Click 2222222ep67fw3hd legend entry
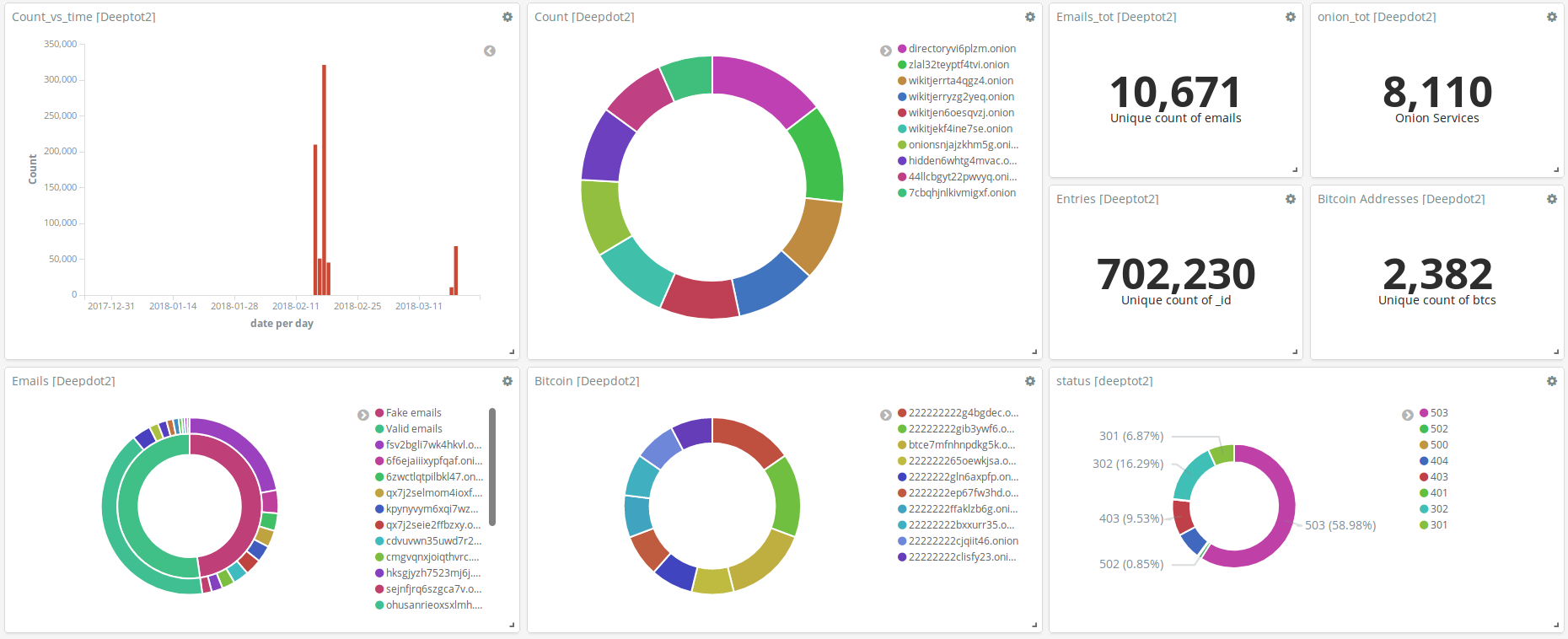Image resolution: width=1568 pixels, height=639 pixels. [x=959, y=493]
